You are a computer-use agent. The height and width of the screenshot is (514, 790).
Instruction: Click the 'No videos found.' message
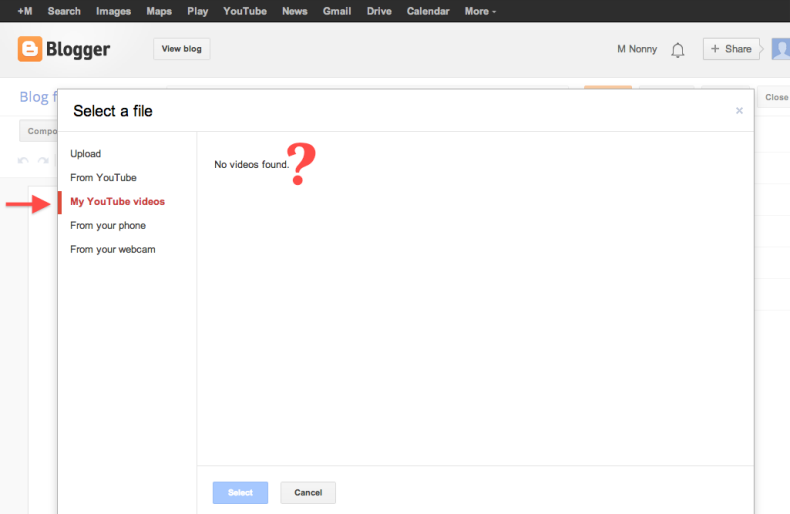(x=251, y=165)
